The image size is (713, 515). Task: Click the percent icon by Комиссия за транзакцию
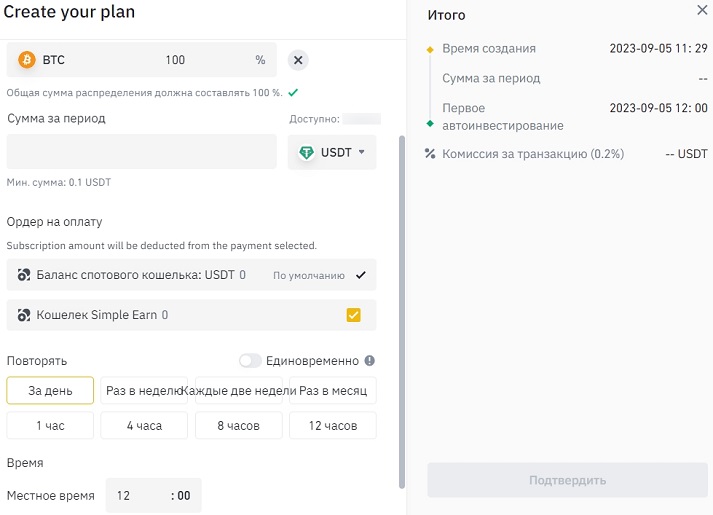pos(430,154)
